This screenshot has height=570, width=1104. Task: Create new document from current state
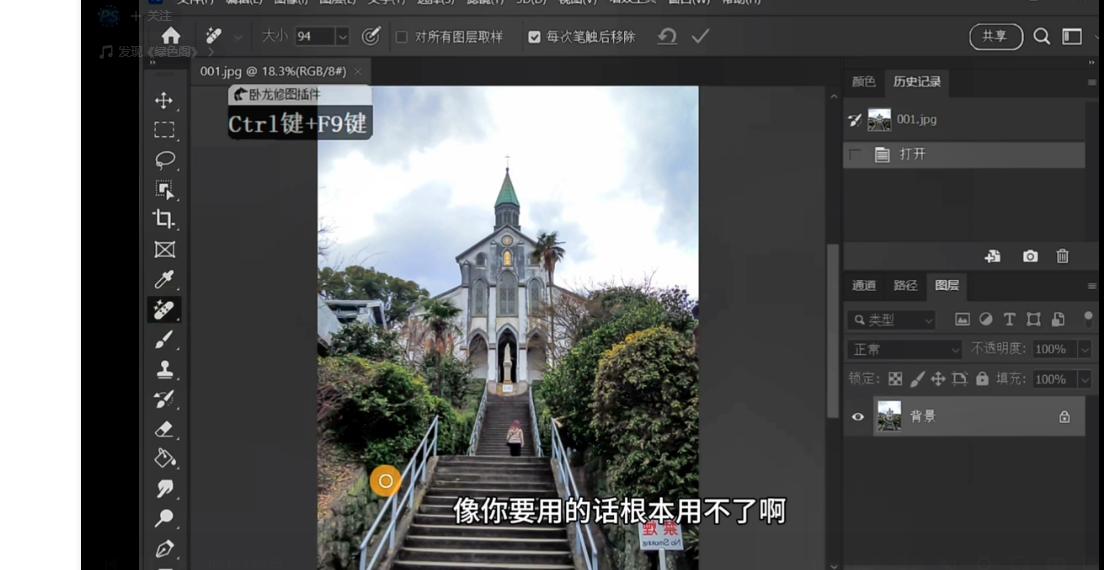point(993,256)
